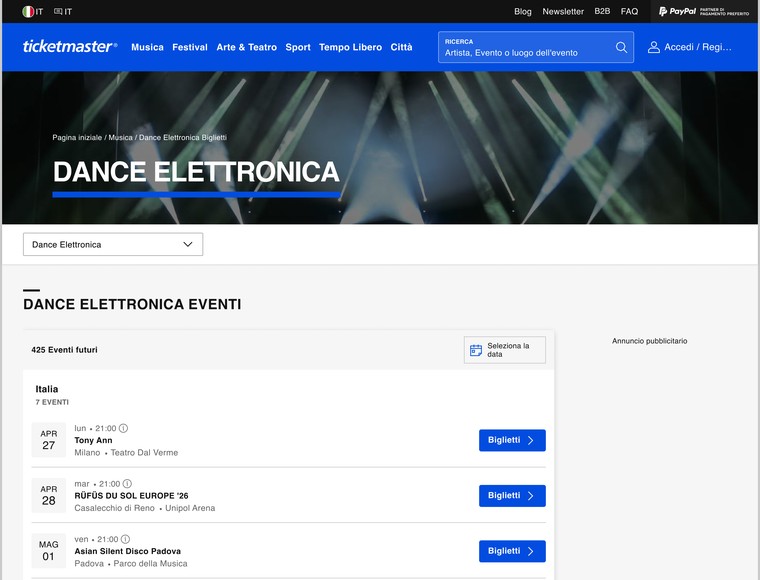Click the Unipol Arena venue text
This screenshot has width=760, height=580.
pos(190,508)
